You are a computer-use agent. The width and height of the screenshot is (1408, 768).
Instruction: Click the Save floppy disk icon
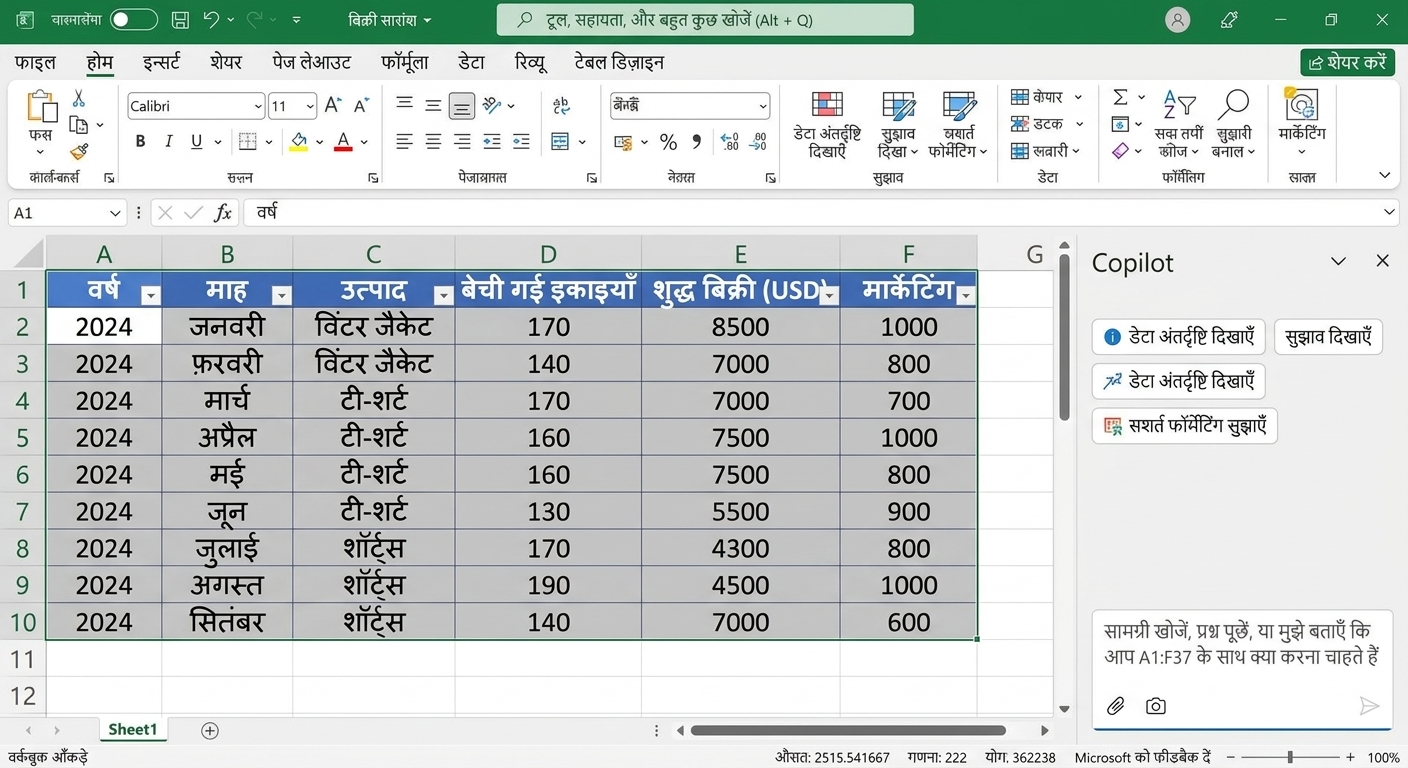pos(180,20)
